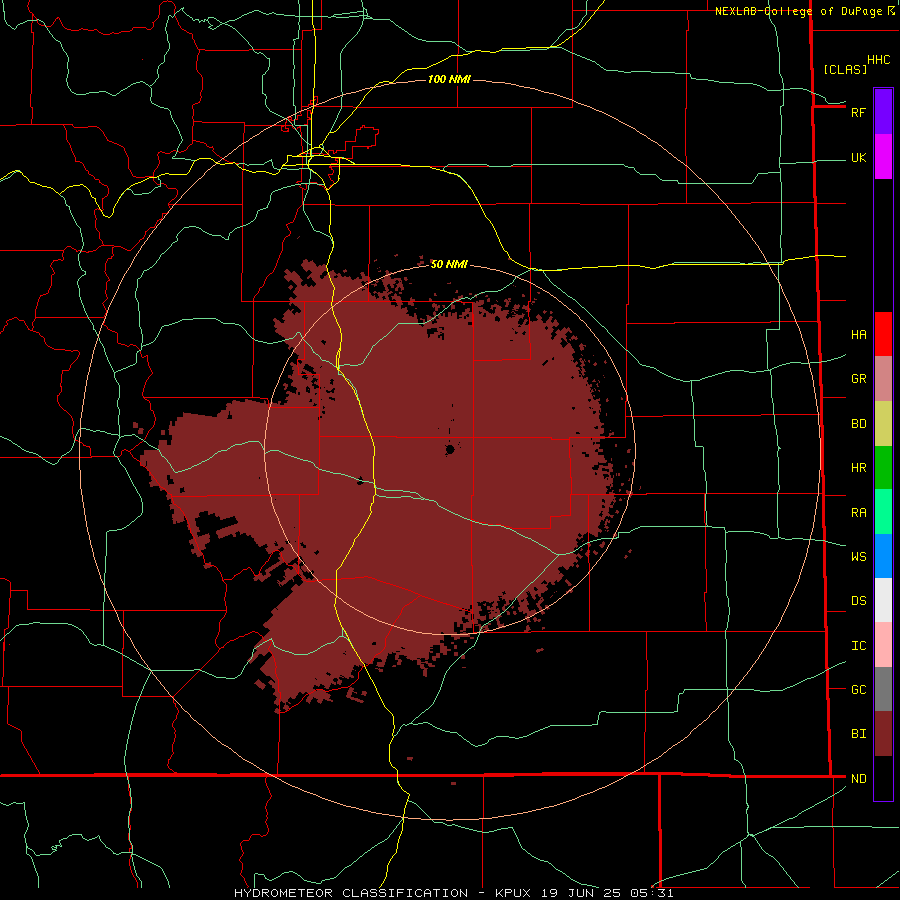This screenshot has height=900, width=900.
Task: Click the BI legend label
Action: click(x=858, y=734)
